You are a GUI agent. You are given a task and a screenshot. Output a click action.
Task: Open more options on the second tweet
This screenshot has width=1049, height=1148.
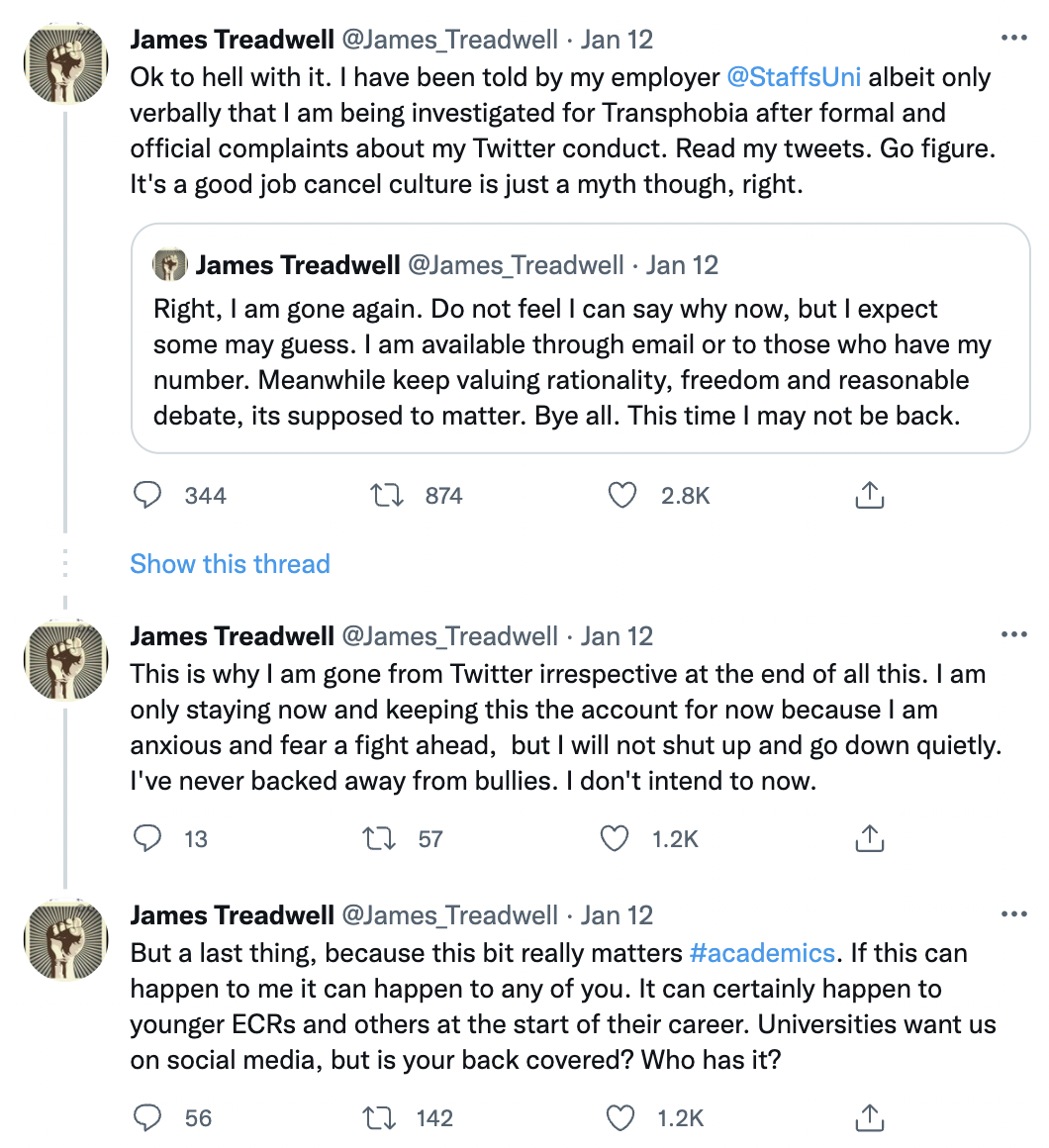(x=1013, y=634)
